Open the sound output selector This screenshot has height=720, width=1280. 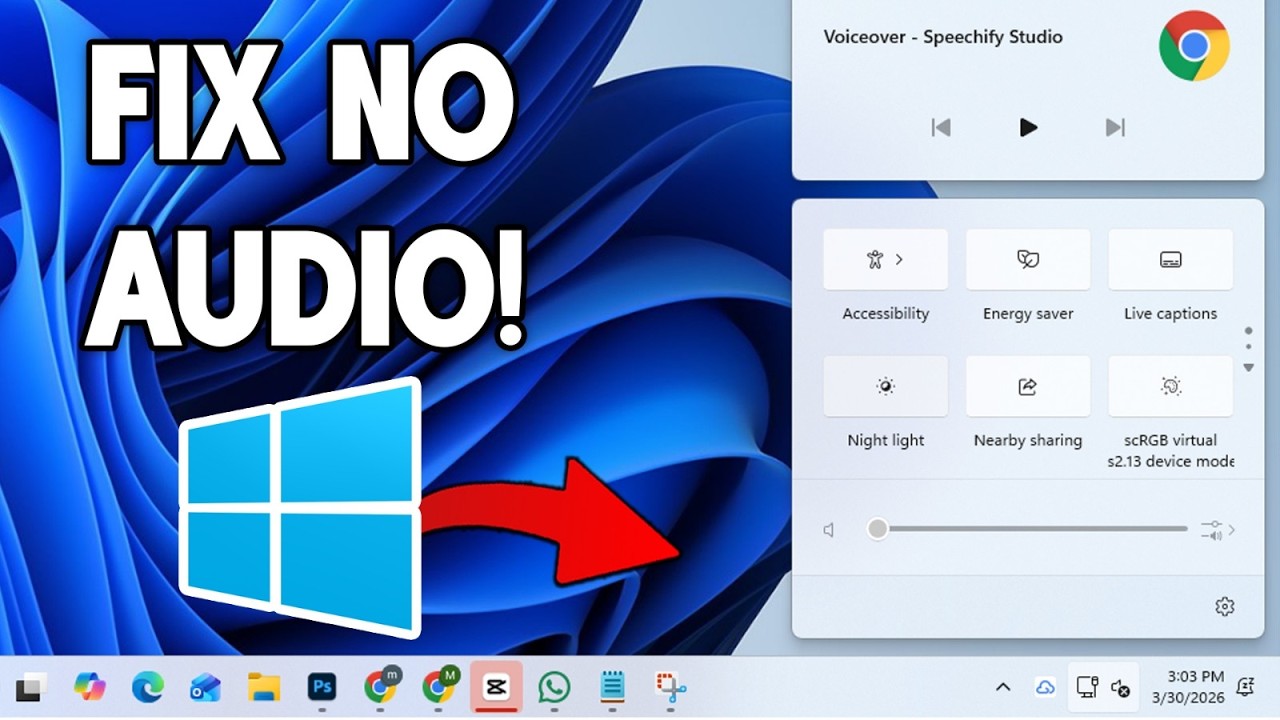1218,530
